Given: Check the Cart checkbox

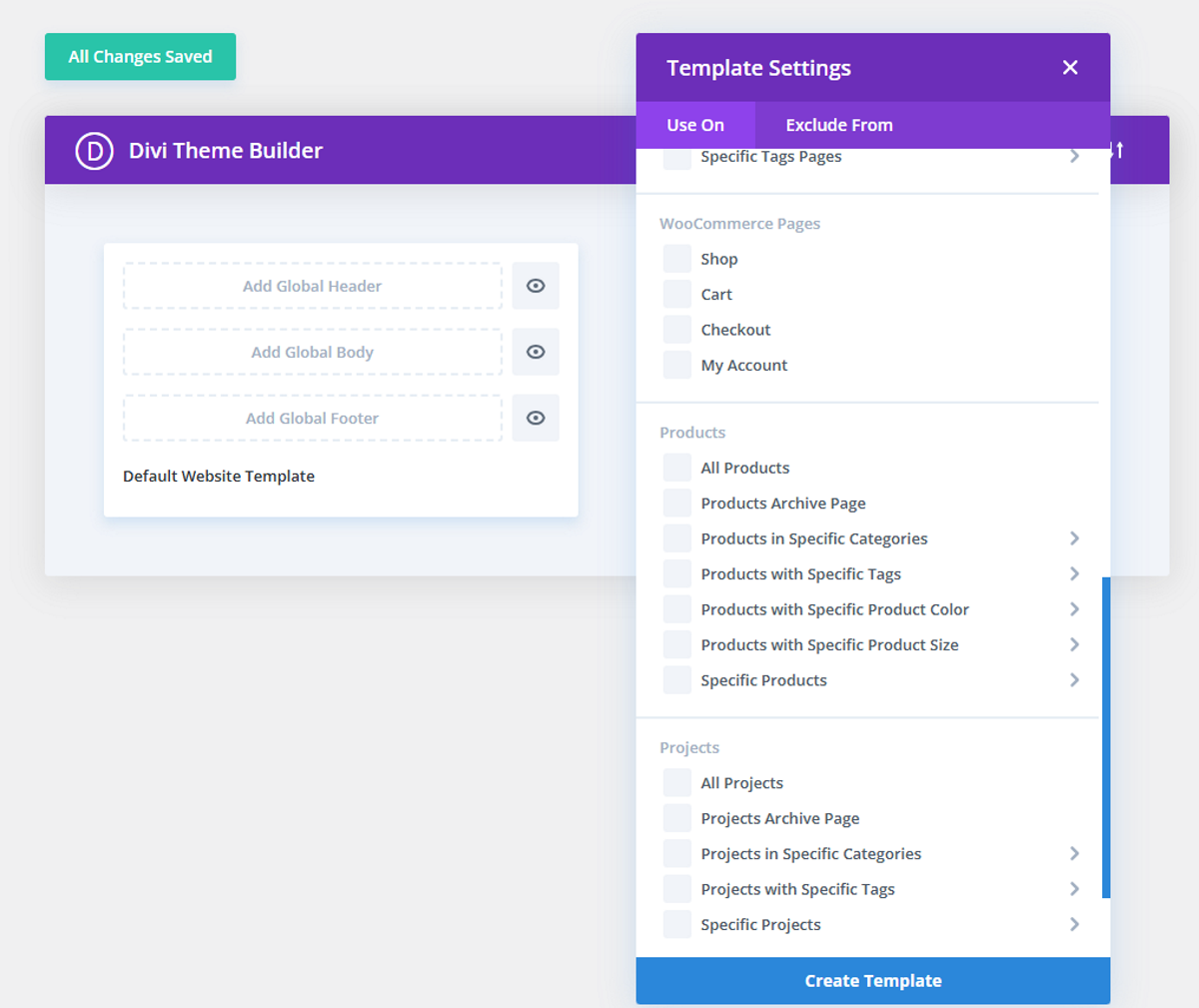Looking at the screenshot, I should point(677,294).
